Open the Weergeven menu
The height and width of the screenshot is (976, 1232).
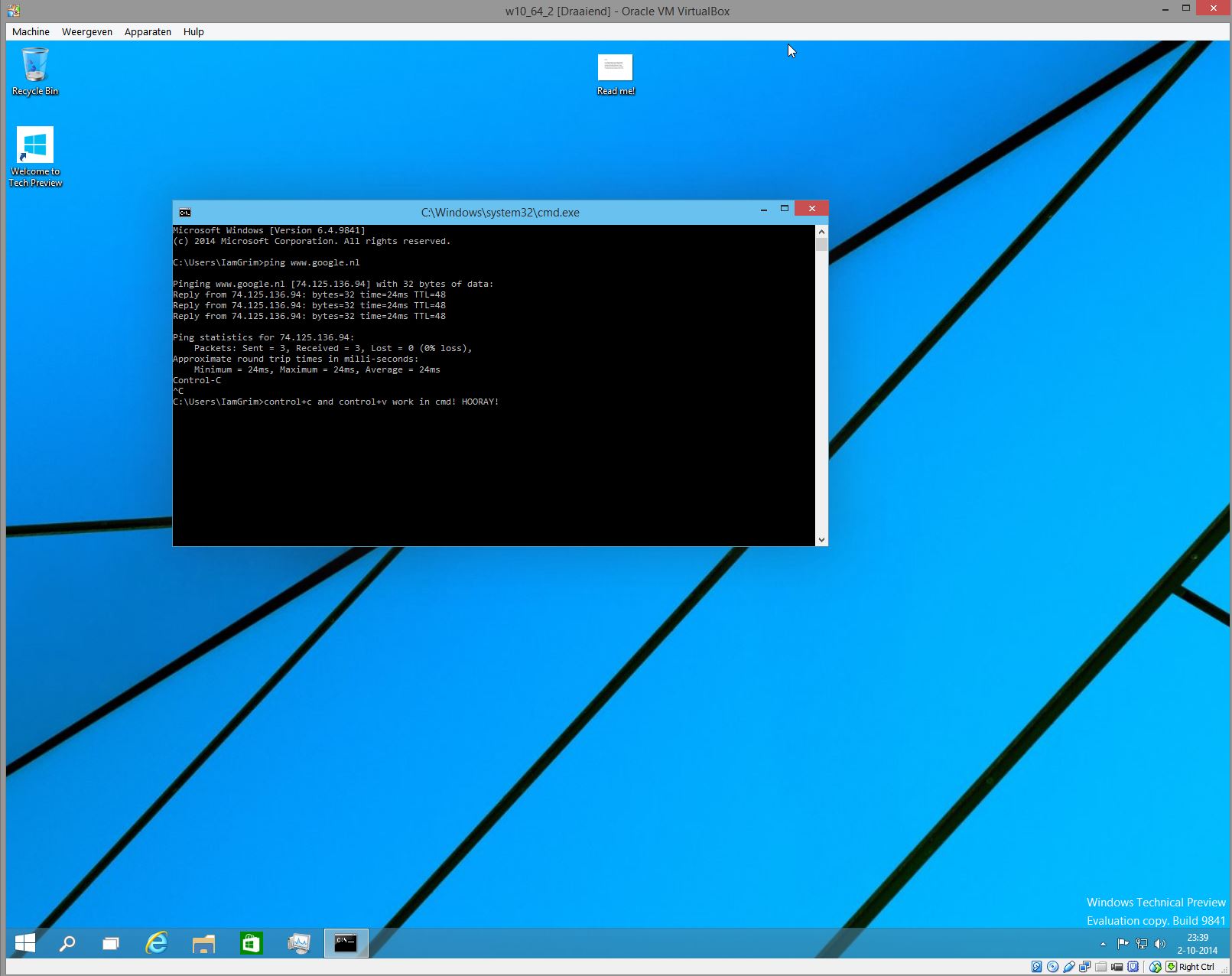pyautogui.click(x=87, y=31)
